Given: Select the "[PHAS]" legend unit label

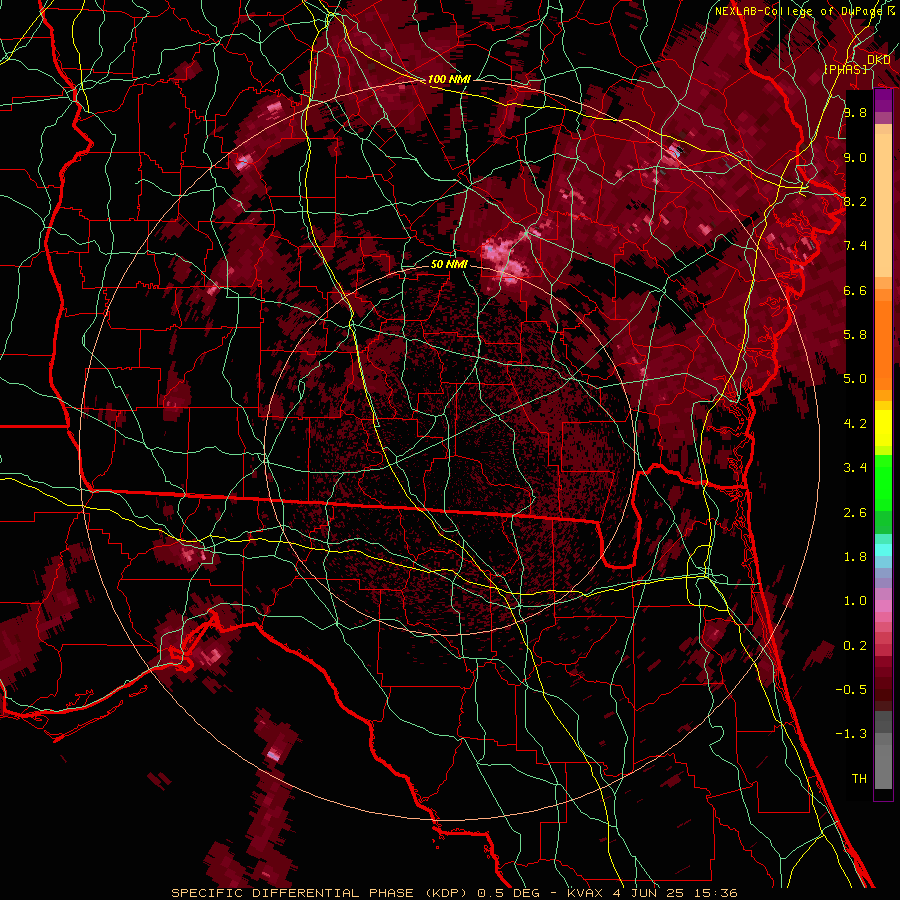Looking at the screenshot, I should coord(845,69).
